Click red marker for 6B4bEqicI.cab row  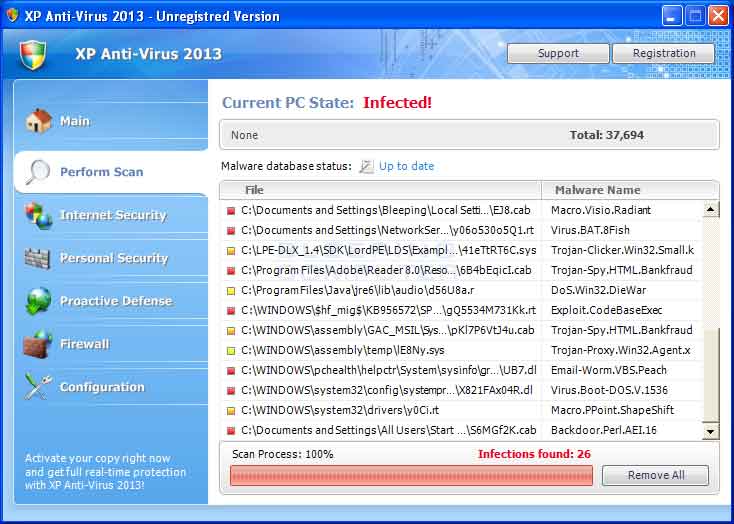click(x=230, y=271)
